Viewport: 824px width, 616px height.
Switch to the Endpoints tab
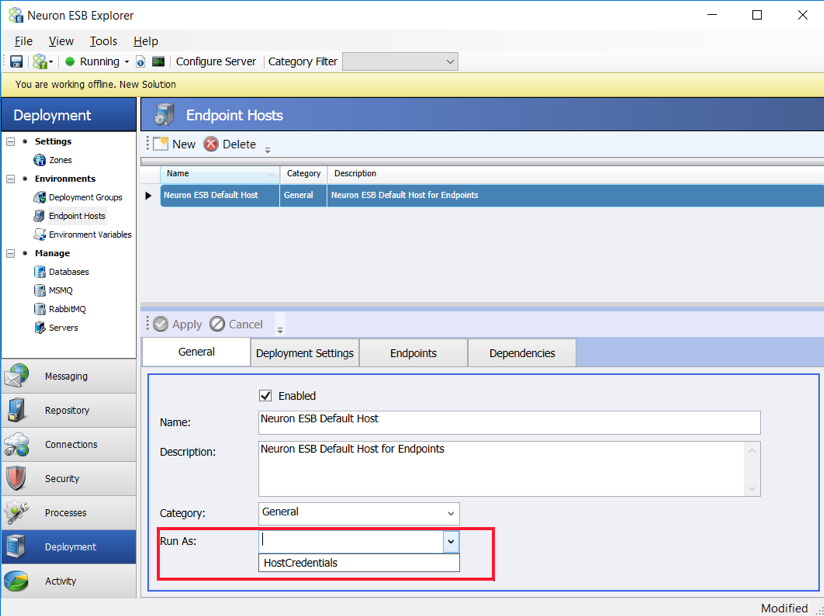click(413, 353)
